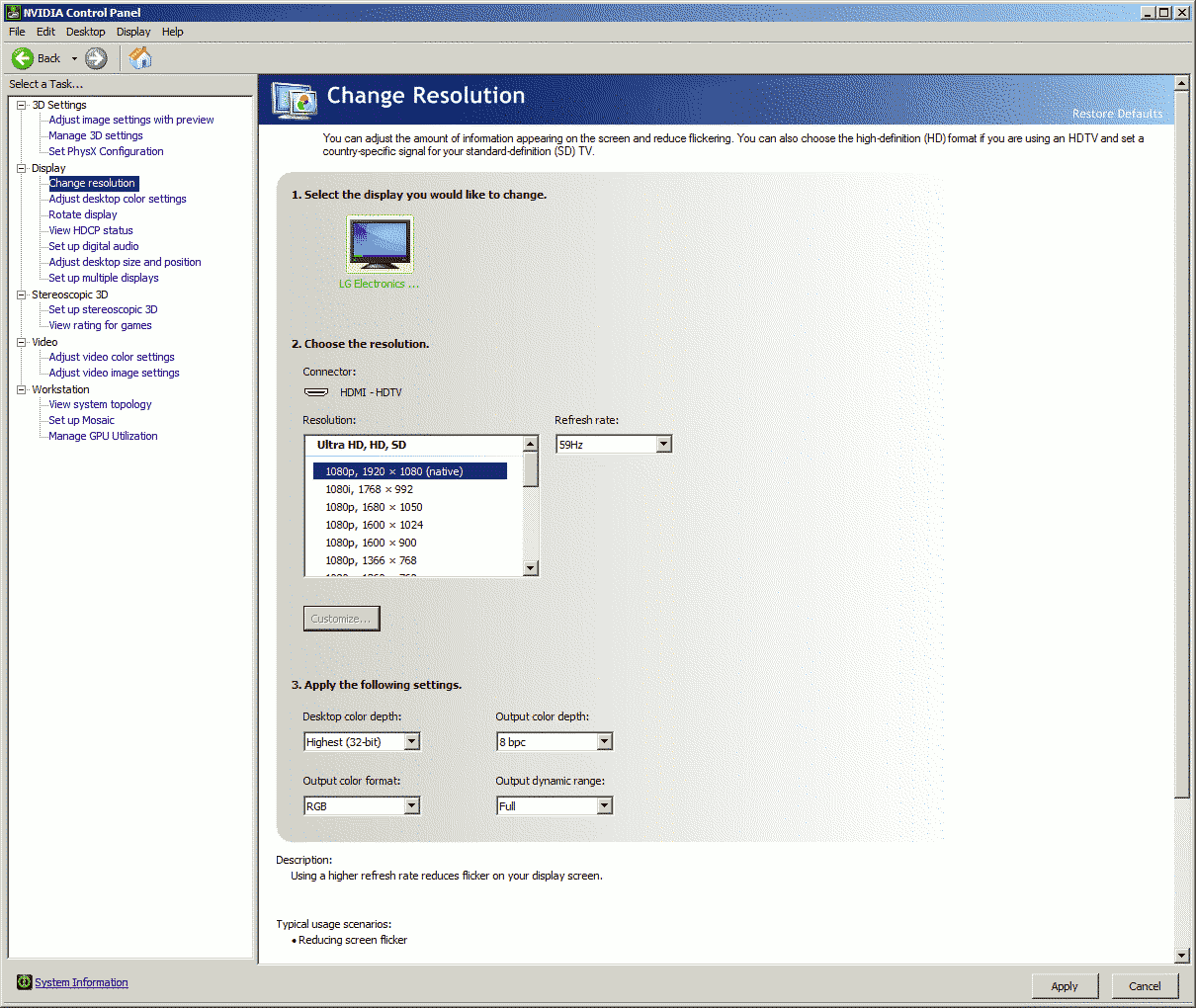Open Manage 3D settings

coord(96,135)
